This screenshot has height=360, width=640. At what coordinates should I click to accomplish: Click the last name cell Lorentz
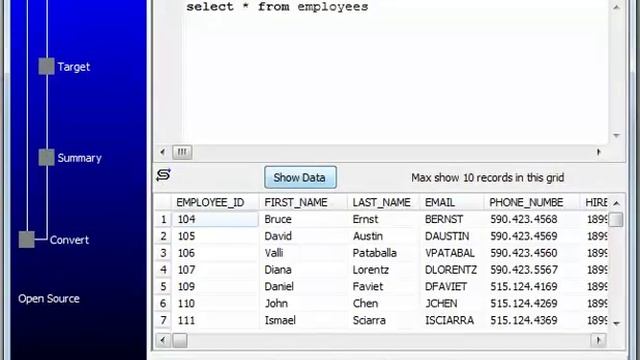383,270
